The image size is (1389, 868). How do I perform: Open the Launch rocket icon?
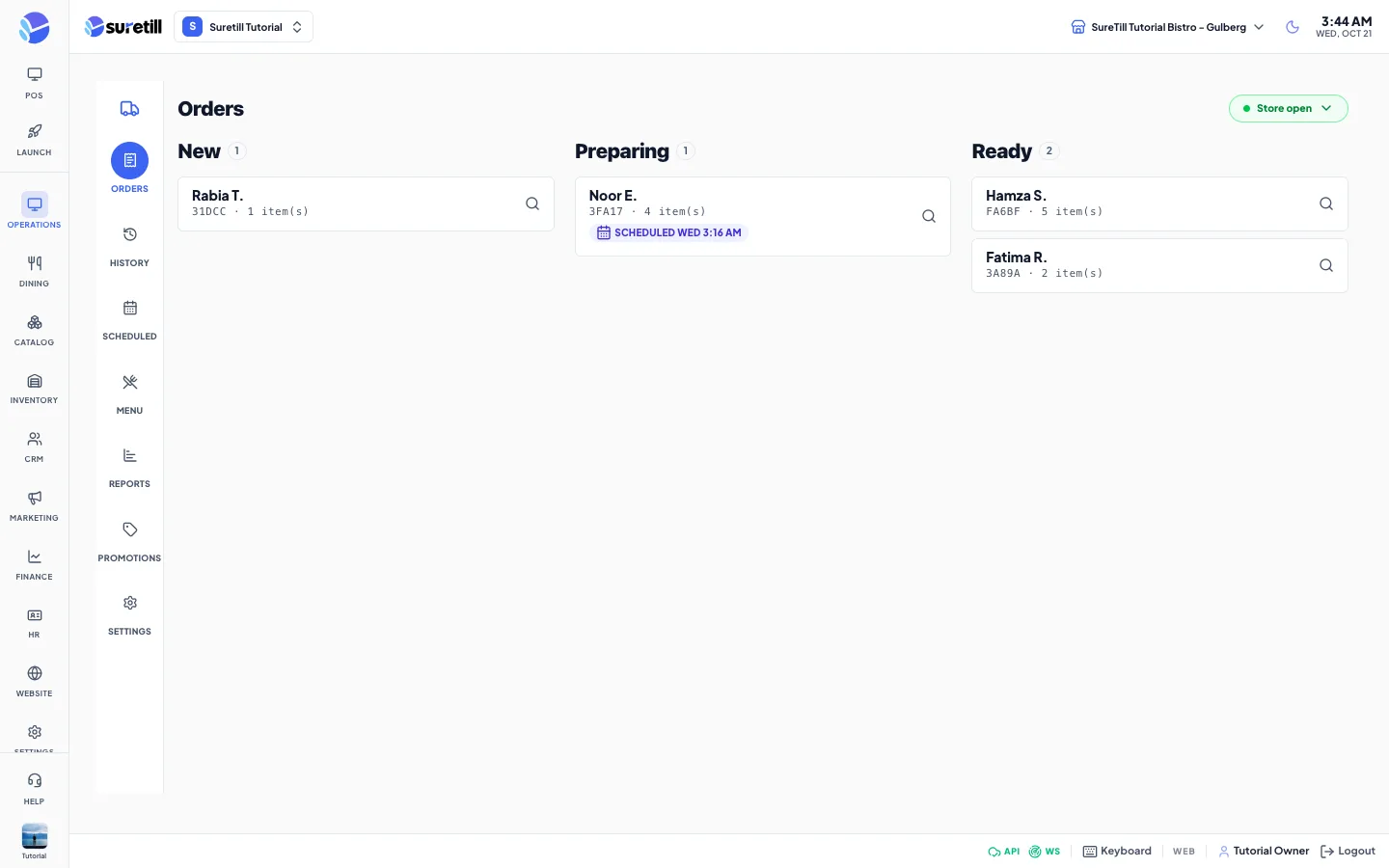[34, 140]
